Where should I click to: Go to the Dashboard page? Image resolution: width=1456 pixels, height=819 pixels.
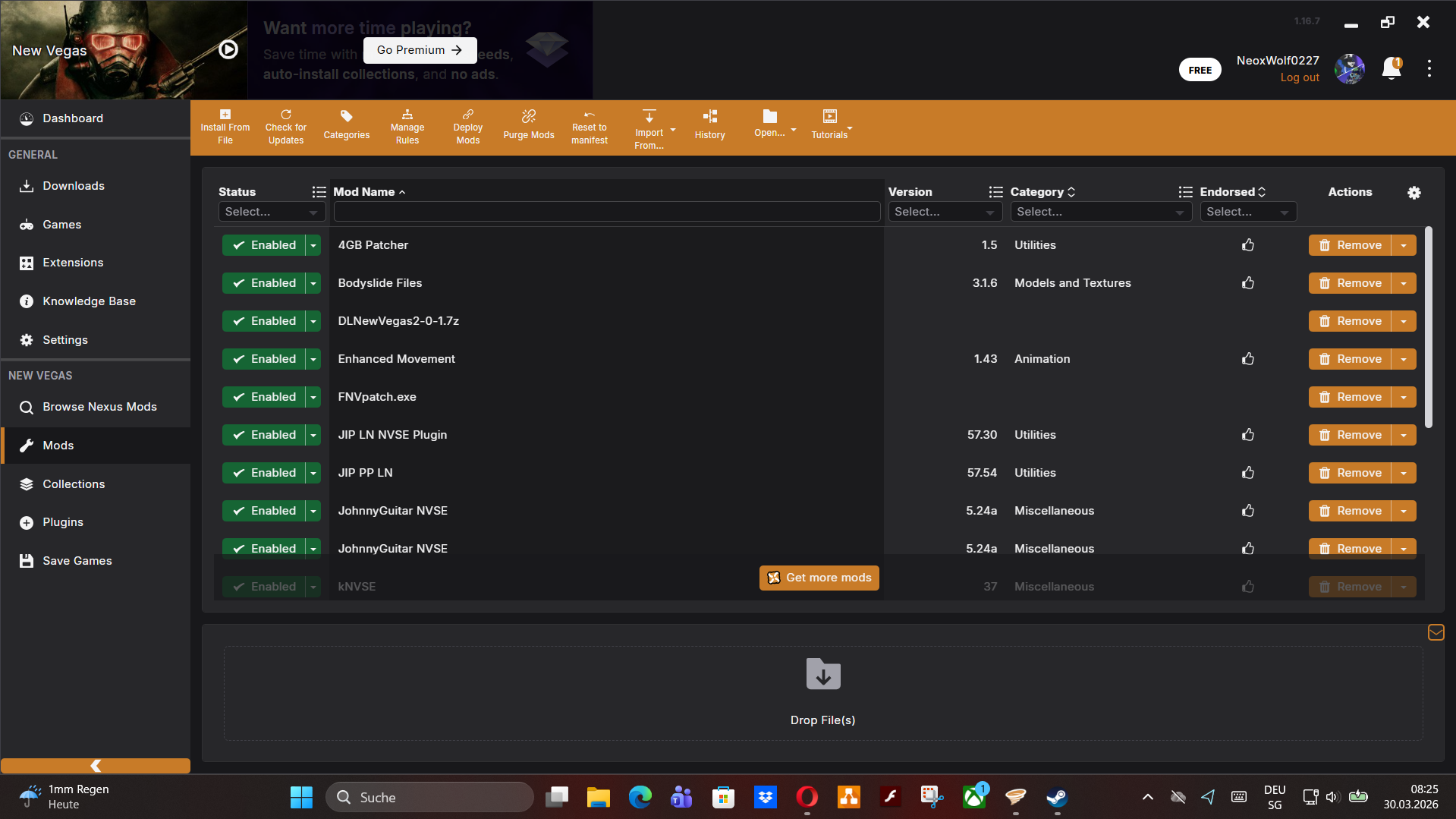pyautogui.click(x=96, y=118)
